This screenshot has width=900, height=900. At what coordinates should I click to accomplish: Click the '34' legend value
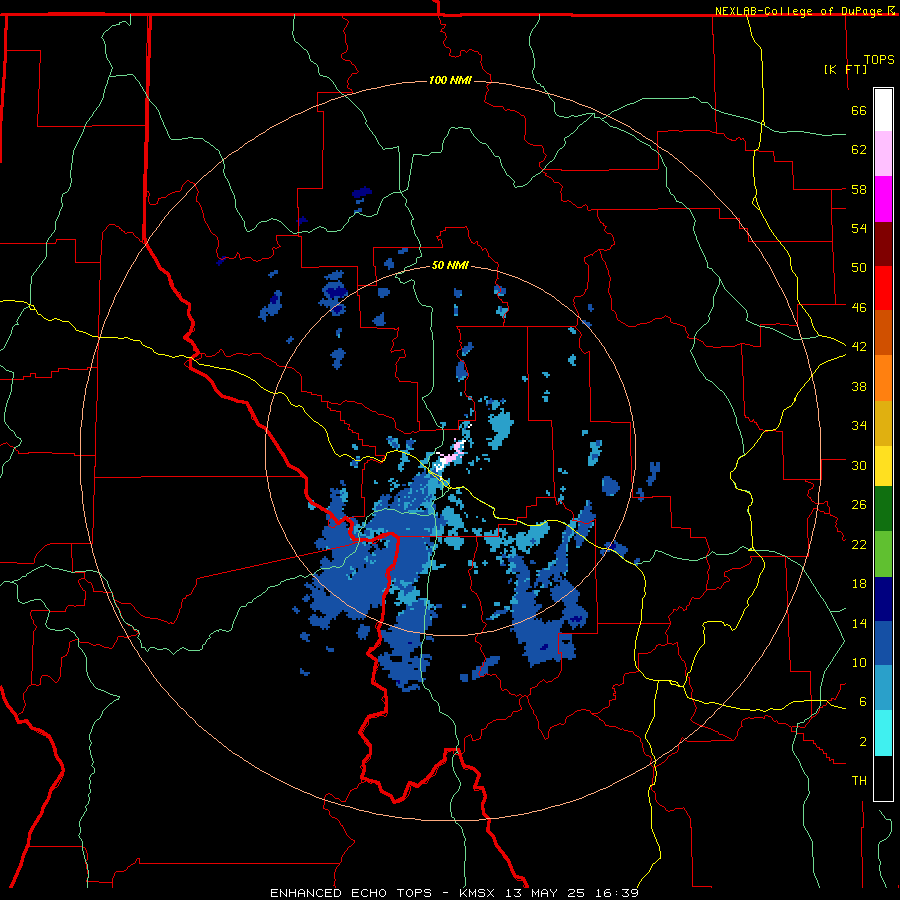859,426
